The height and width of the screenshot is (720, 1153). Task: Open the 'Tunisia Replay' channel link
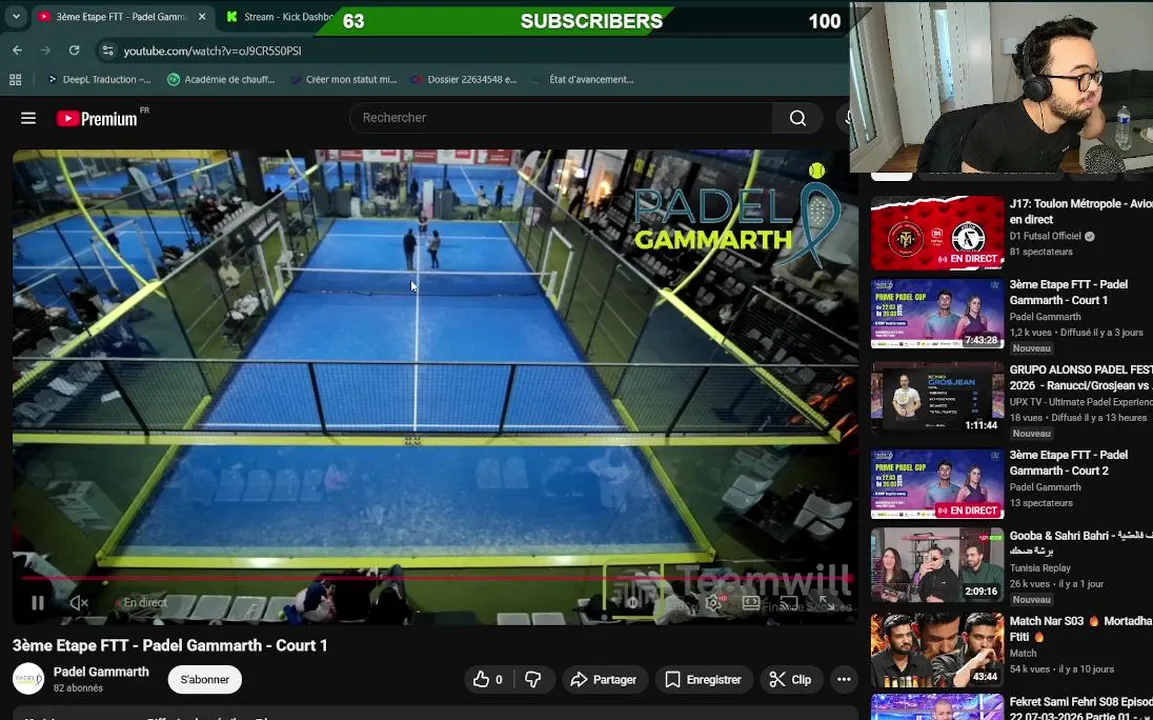1040,568
